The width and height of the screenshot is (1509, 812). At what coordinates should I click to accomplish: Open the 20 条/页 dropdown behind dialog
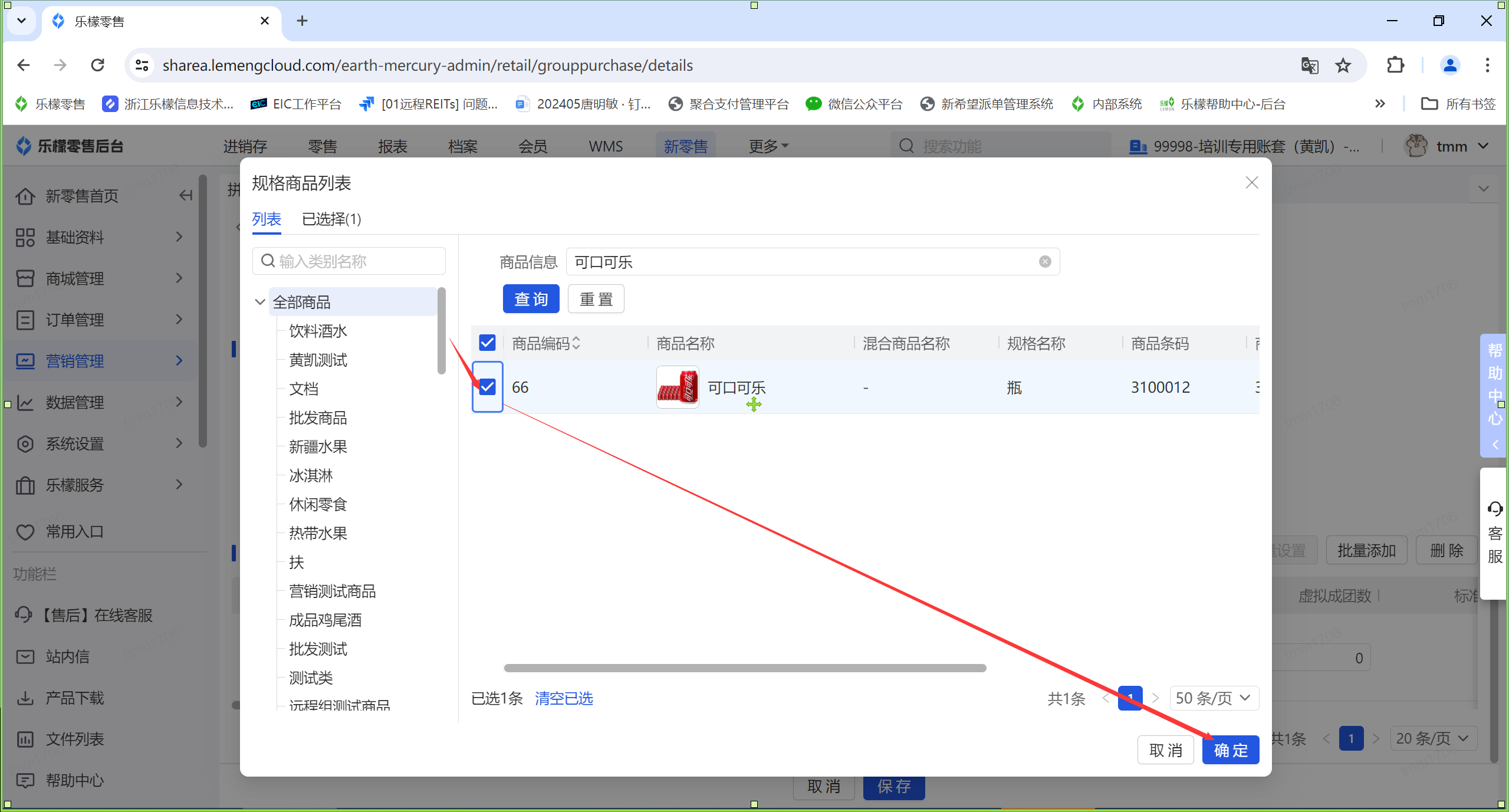click(x=1434, y=738)
